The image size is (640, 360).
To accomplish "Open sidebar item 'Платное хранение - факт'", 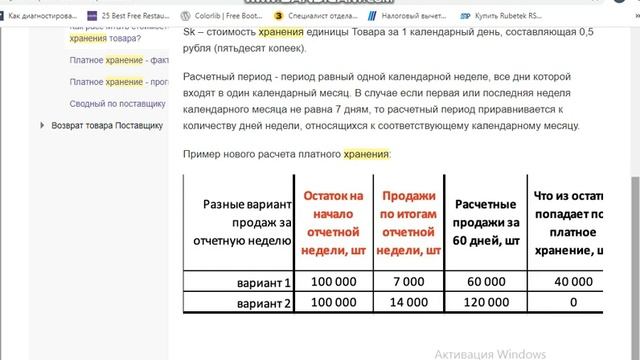I will pyautogui.click(x=119, y=60).
